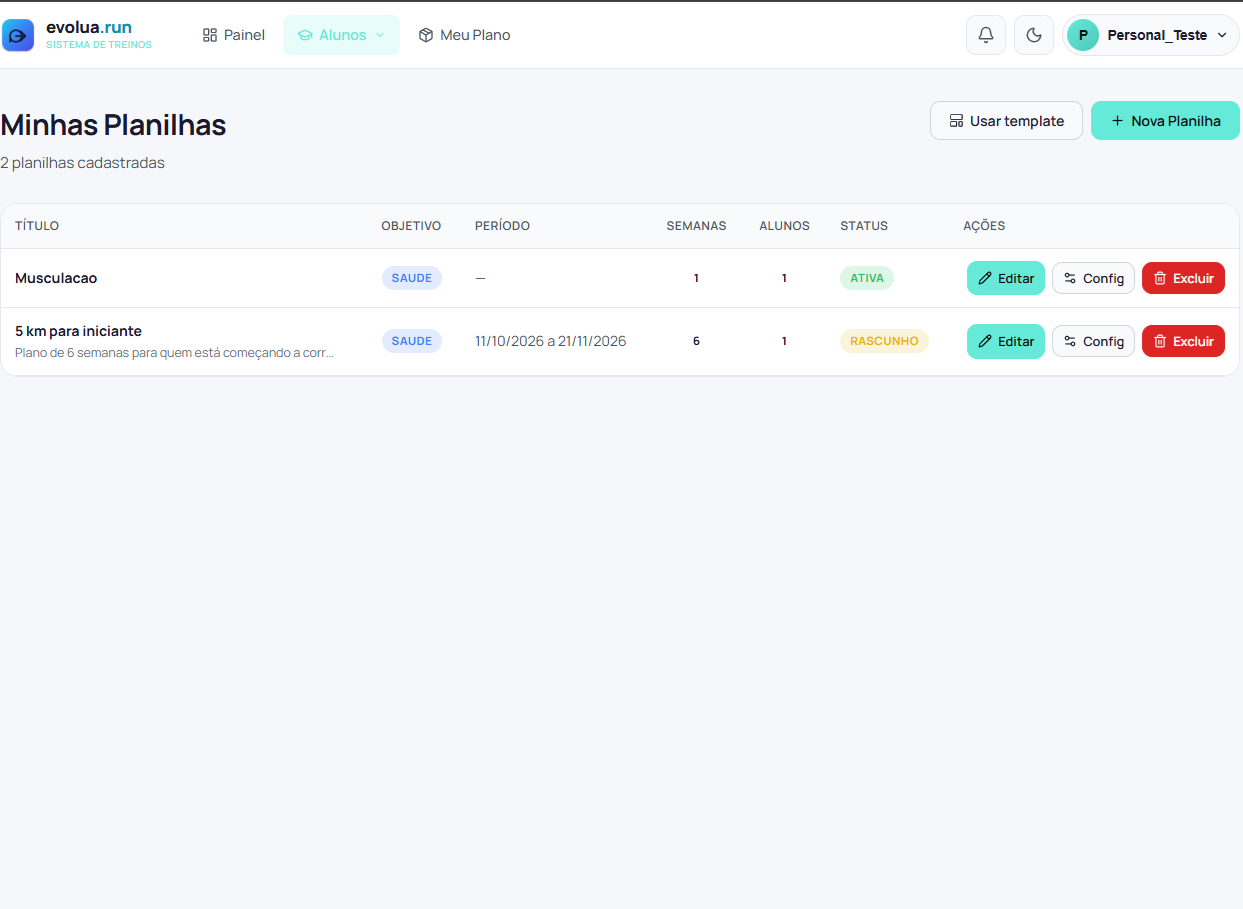The image size is (1243, 909).
Task: Edit the Musculacao planilha
Action: point(1006,278)
